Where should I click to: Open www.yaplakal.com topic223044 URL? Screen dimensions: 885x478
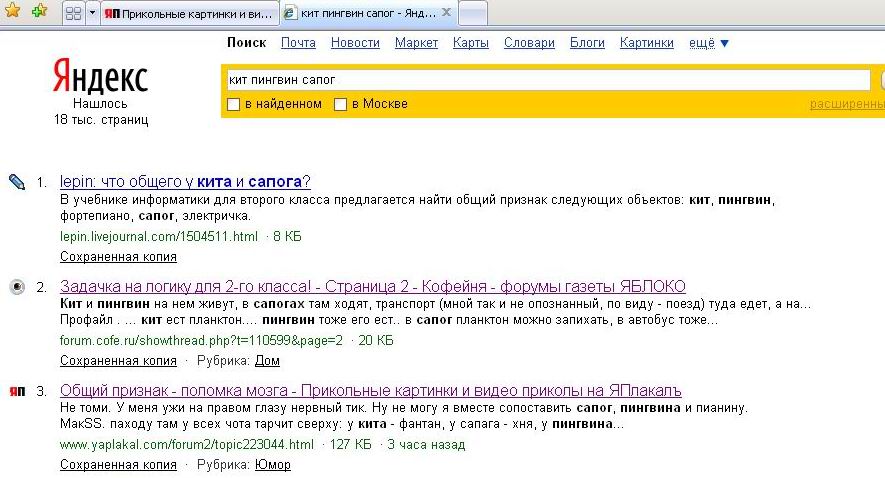click(x=187, y=445)
